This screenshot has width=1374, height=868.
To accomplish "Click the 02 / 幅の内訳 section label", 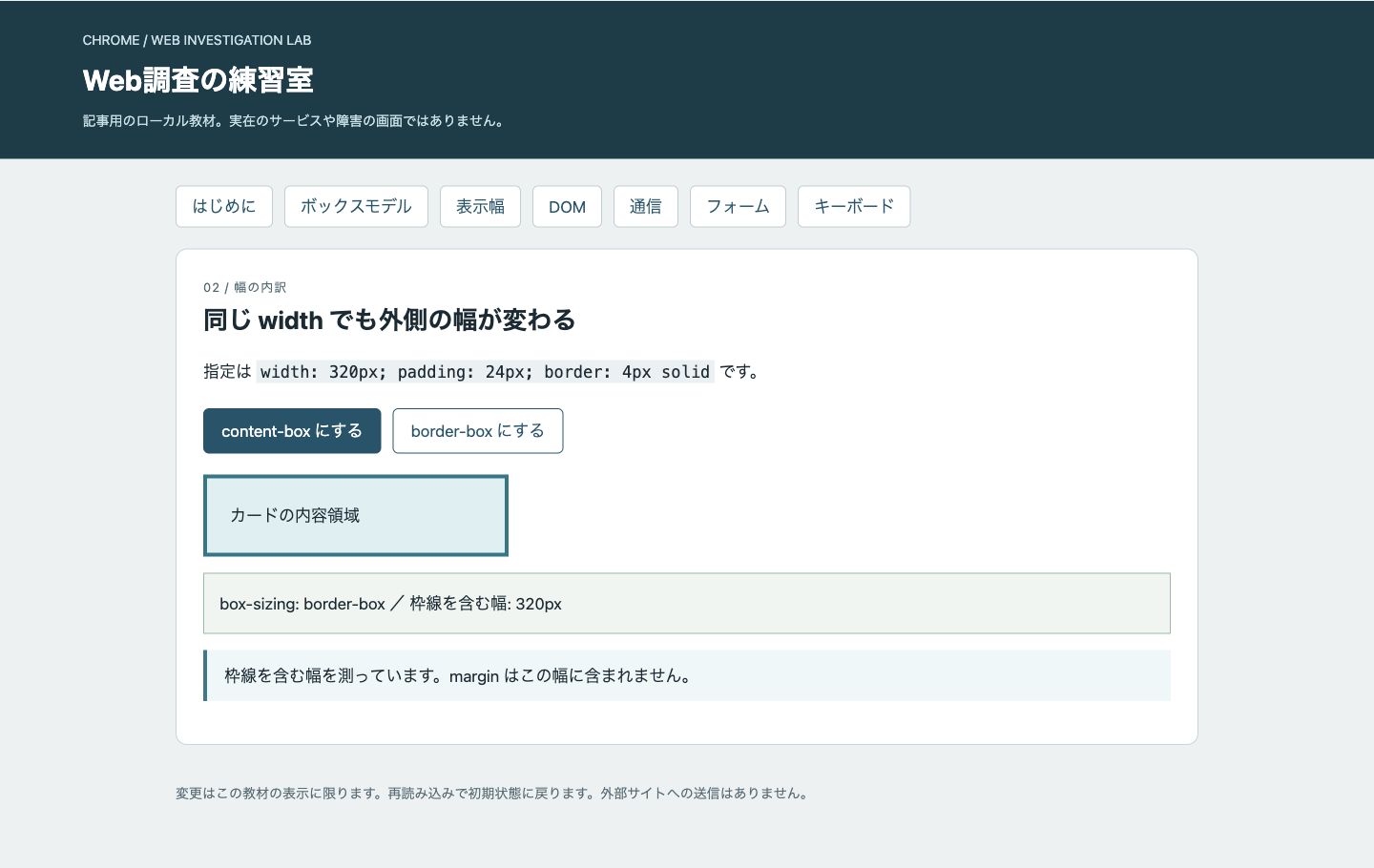I will (245, 287).
